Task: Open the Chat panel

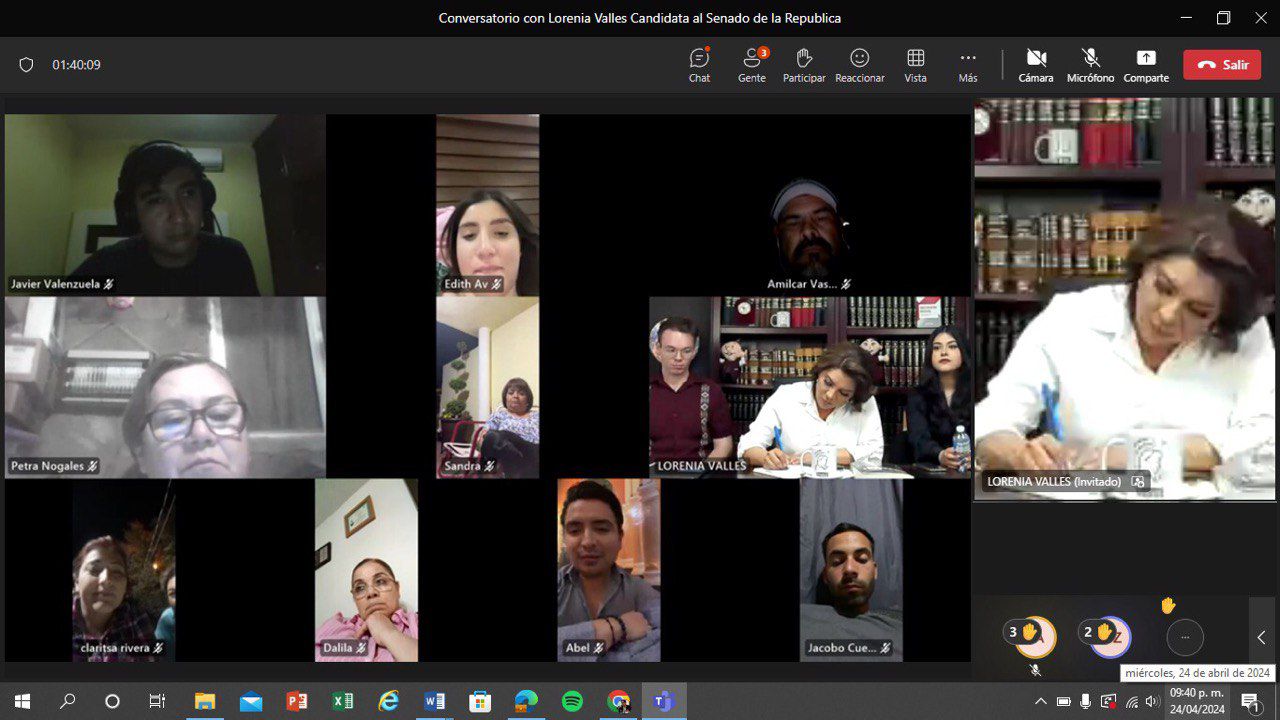Action: [x=699, y=65]
